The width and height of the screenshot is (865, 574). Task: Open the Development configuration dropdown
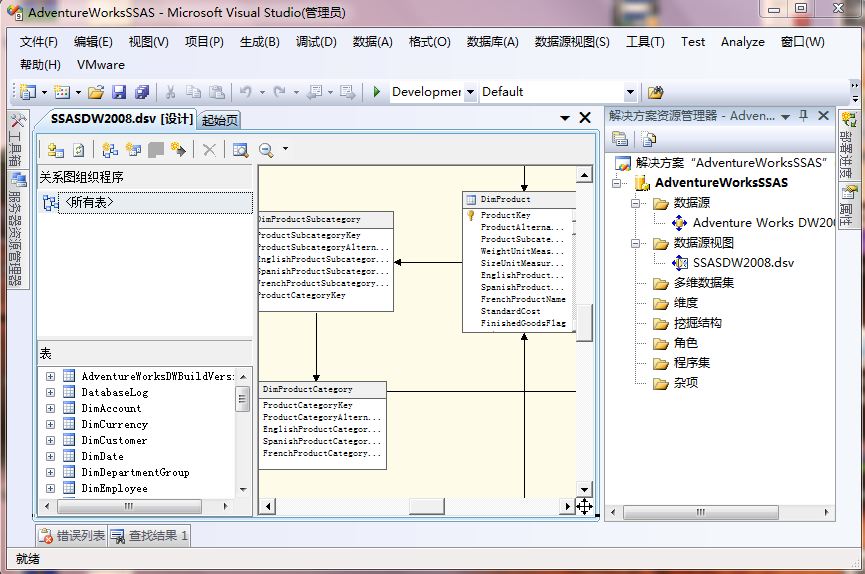(x=471, y=92)
